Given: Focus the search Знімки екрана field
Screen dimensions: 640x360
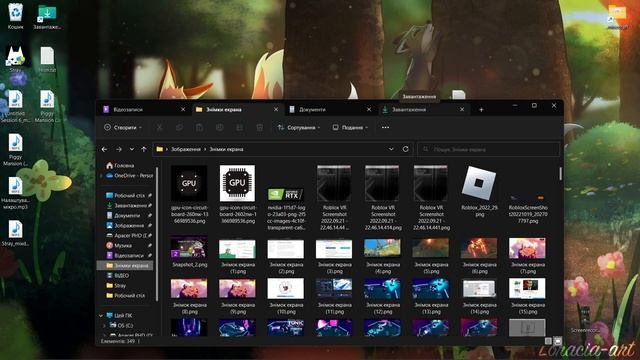Looking at the screenshot, I should coord(489,149).
